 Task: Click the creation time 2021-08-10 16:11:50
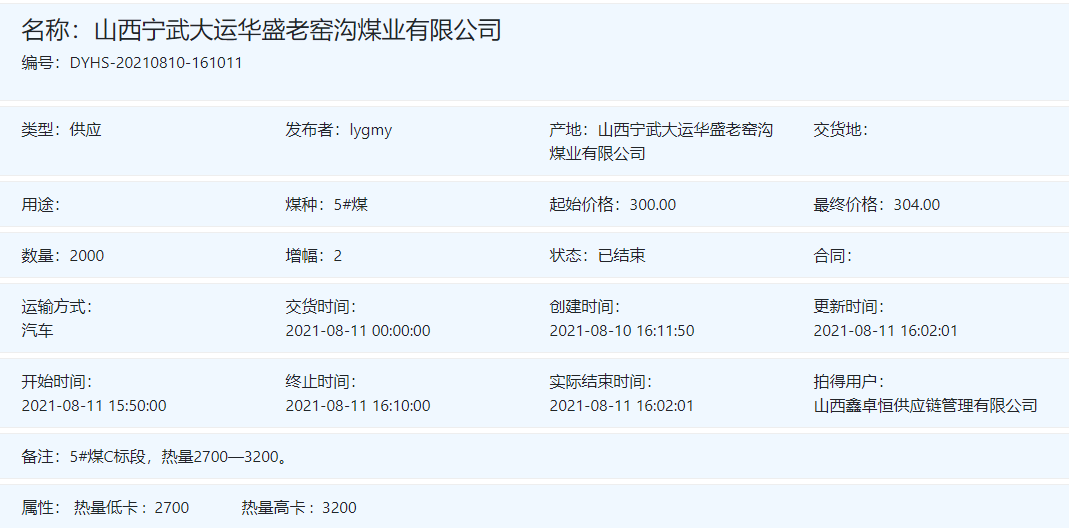pyautogui.click(x=622, y=330)
